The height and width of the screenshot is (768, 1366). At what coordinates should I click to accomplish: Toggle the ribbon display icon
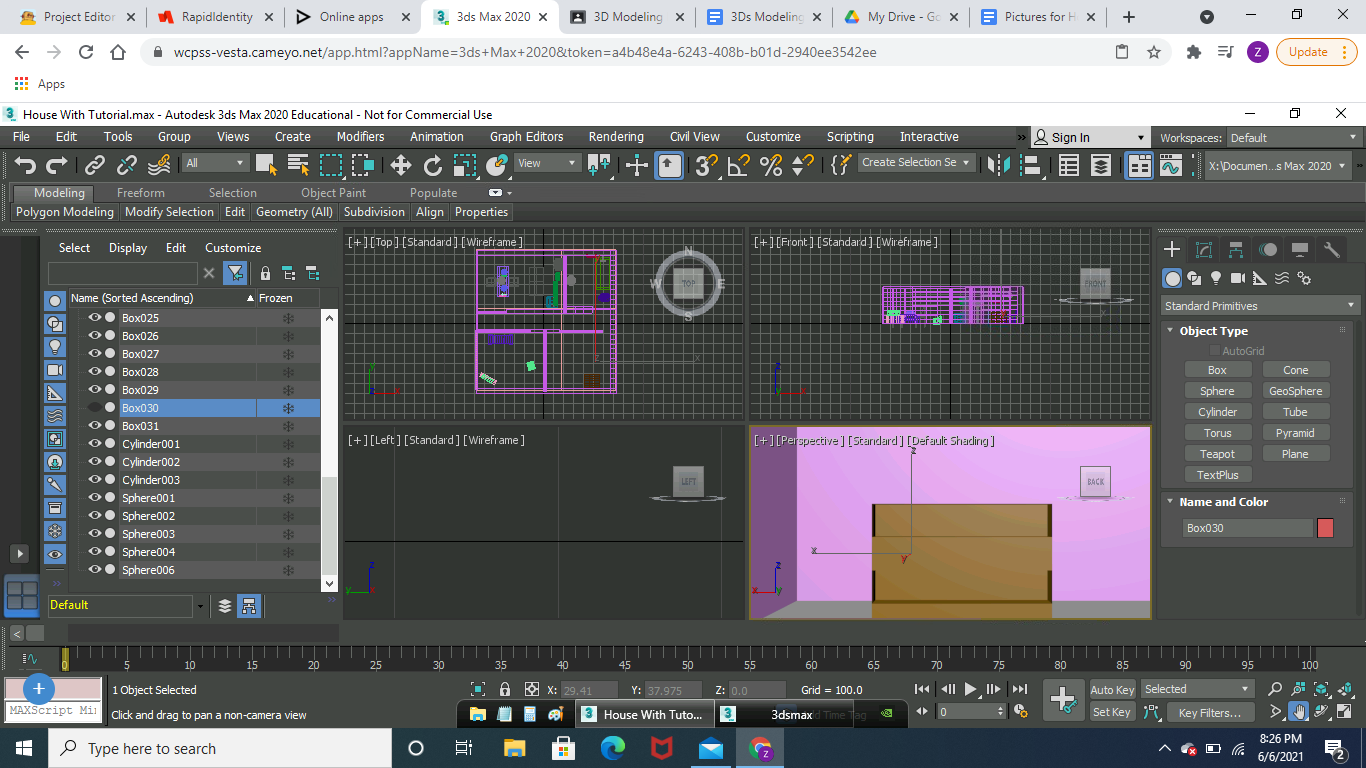(1139, 165)
